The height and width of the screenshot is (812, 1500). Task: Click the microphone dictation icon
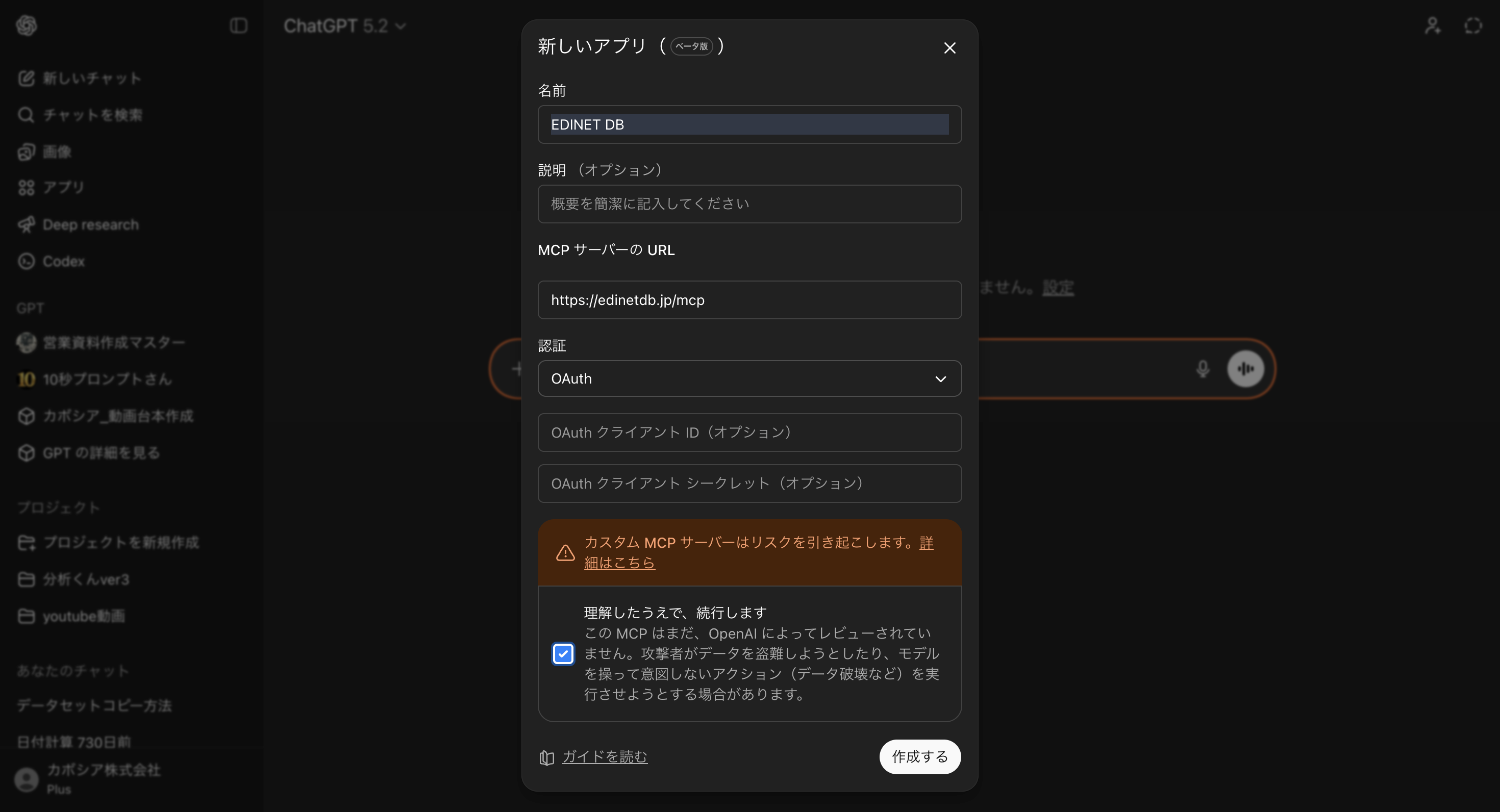[x=1202, y=369]
